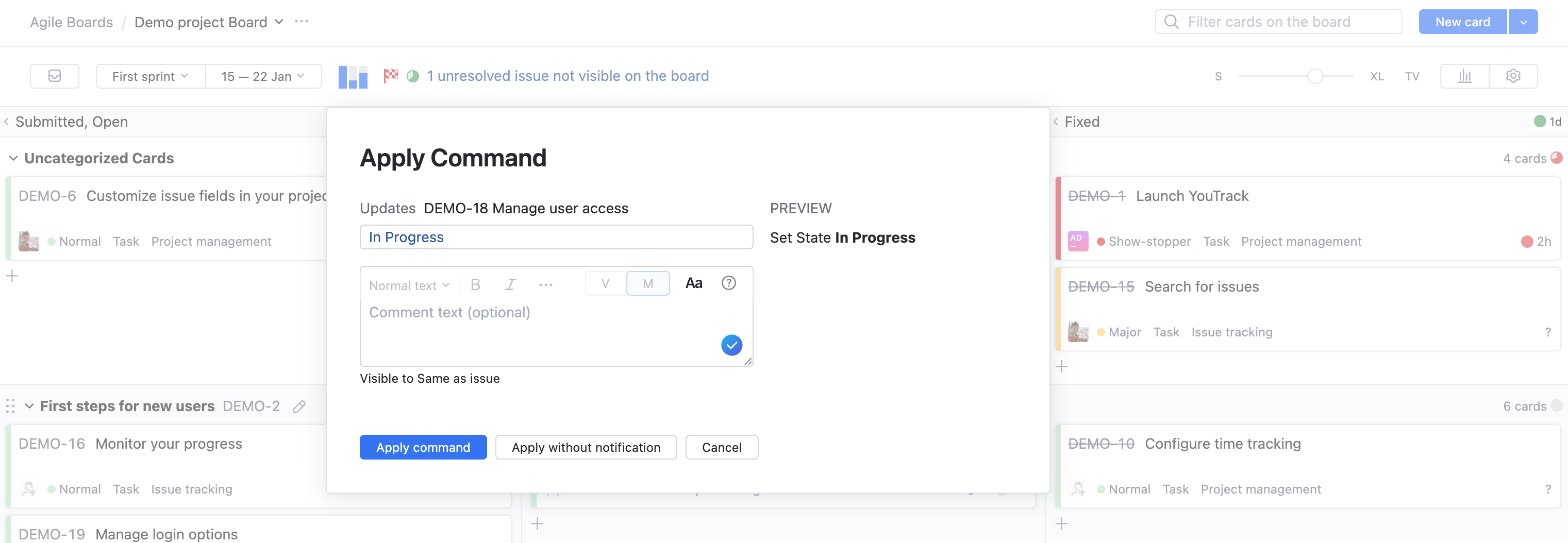This screenshot has width=1568, height=543.
Task: Click the Filter cards search field
Action: coord(1278,21)
